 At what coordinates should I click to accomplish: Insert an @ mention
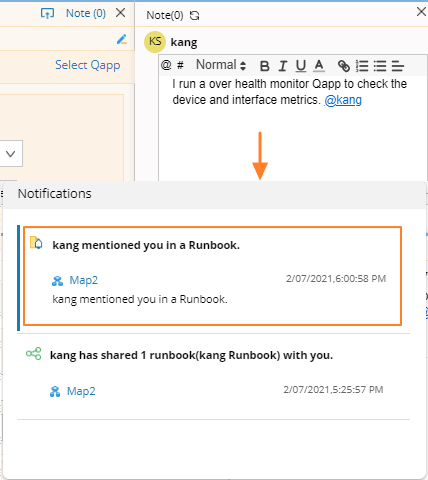pos(166,65)
